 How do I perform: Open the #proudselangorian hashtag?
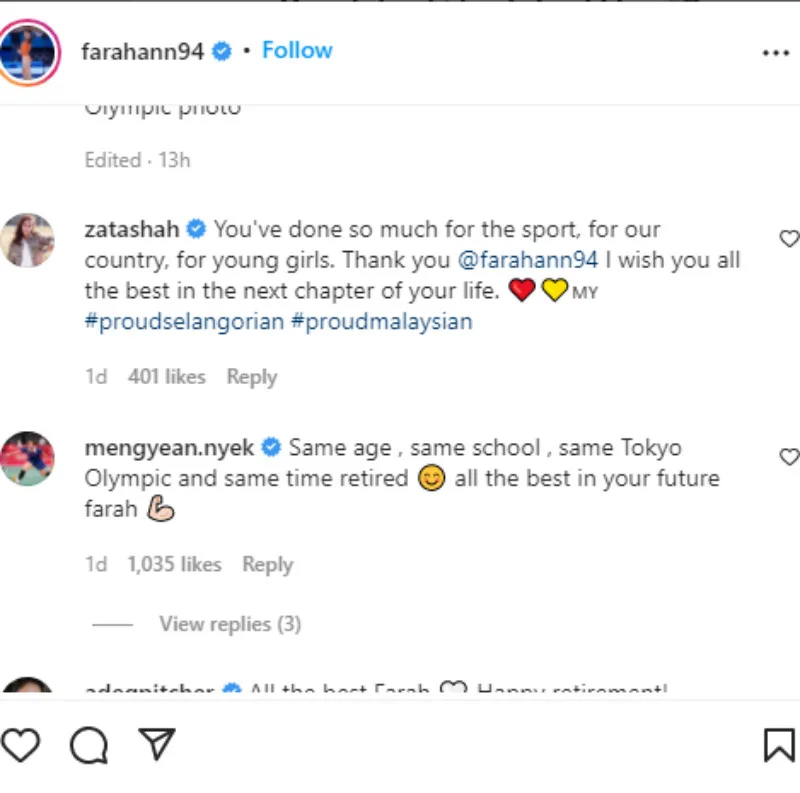pos(184,322)
